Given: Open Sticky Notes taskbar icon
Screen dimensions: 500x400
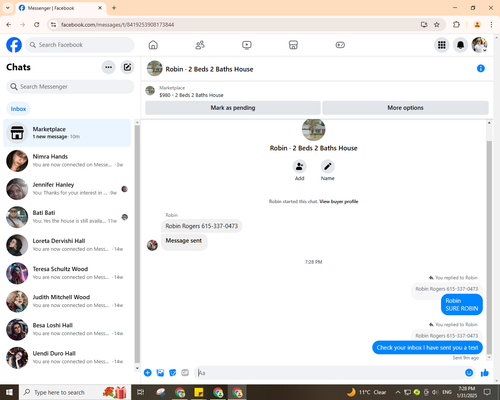Looking at the screenshot, I should coord(199,392).
